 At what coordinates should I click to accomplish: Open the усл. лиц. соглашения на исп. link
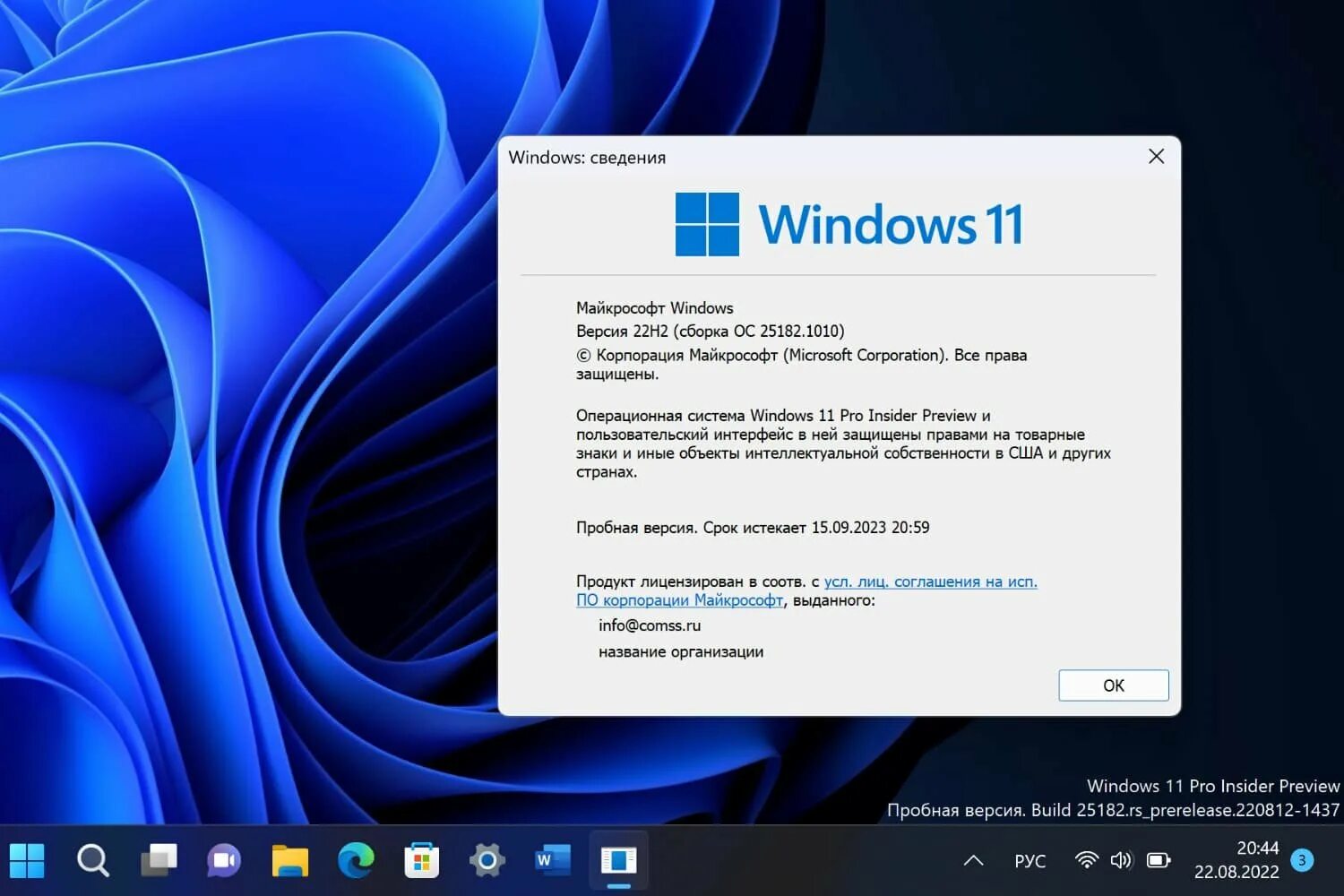(930, 582)
